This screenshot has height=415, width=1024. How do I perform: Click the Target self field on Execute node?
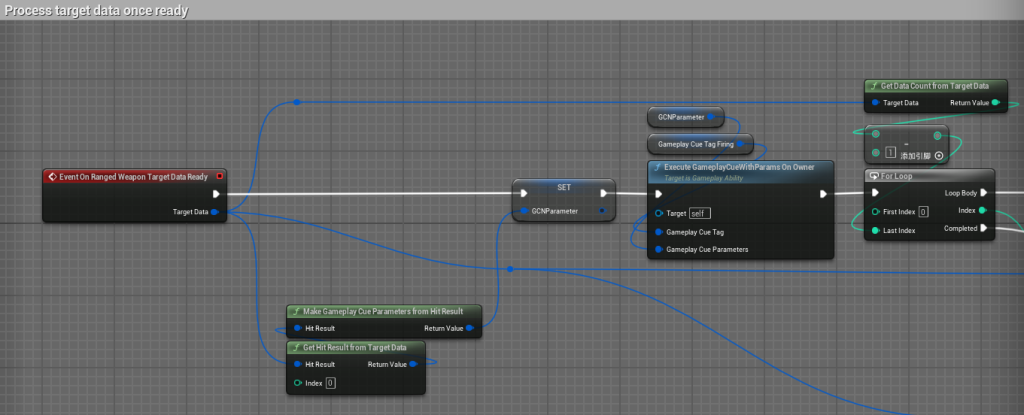coord(701,213)
